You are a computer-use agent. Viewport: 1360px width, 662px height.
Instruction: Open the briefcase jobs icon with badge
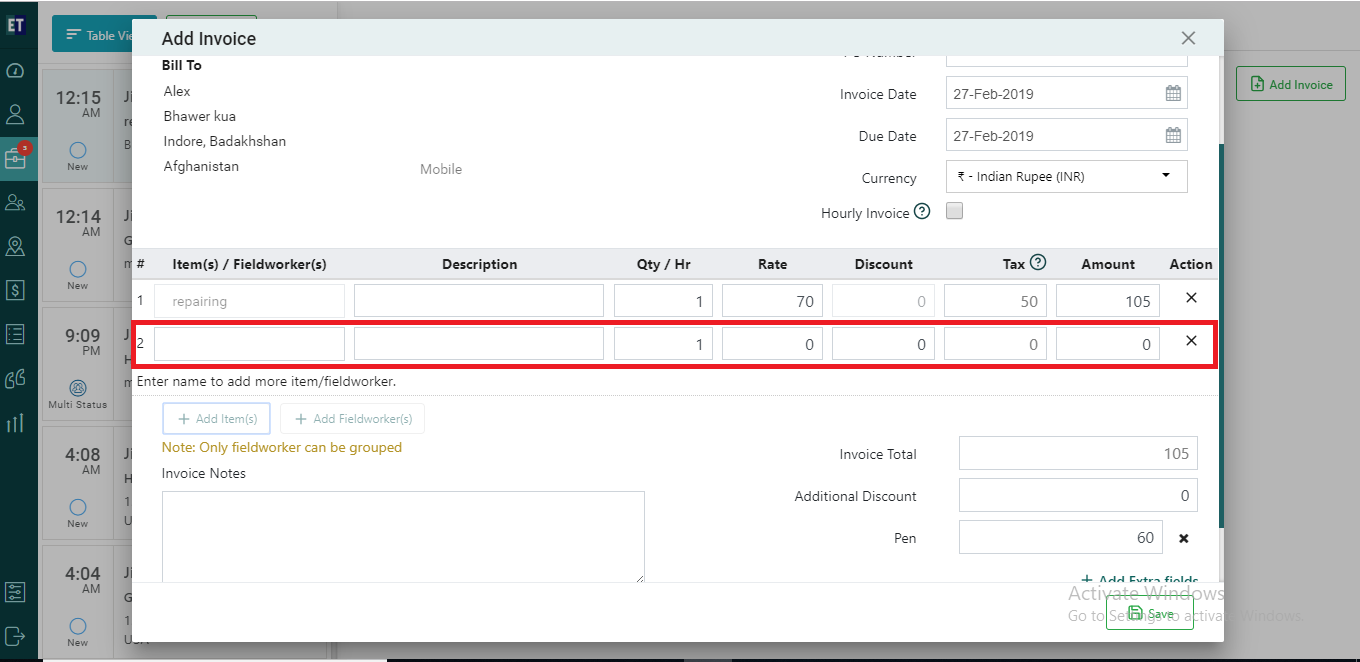(15, 158)
